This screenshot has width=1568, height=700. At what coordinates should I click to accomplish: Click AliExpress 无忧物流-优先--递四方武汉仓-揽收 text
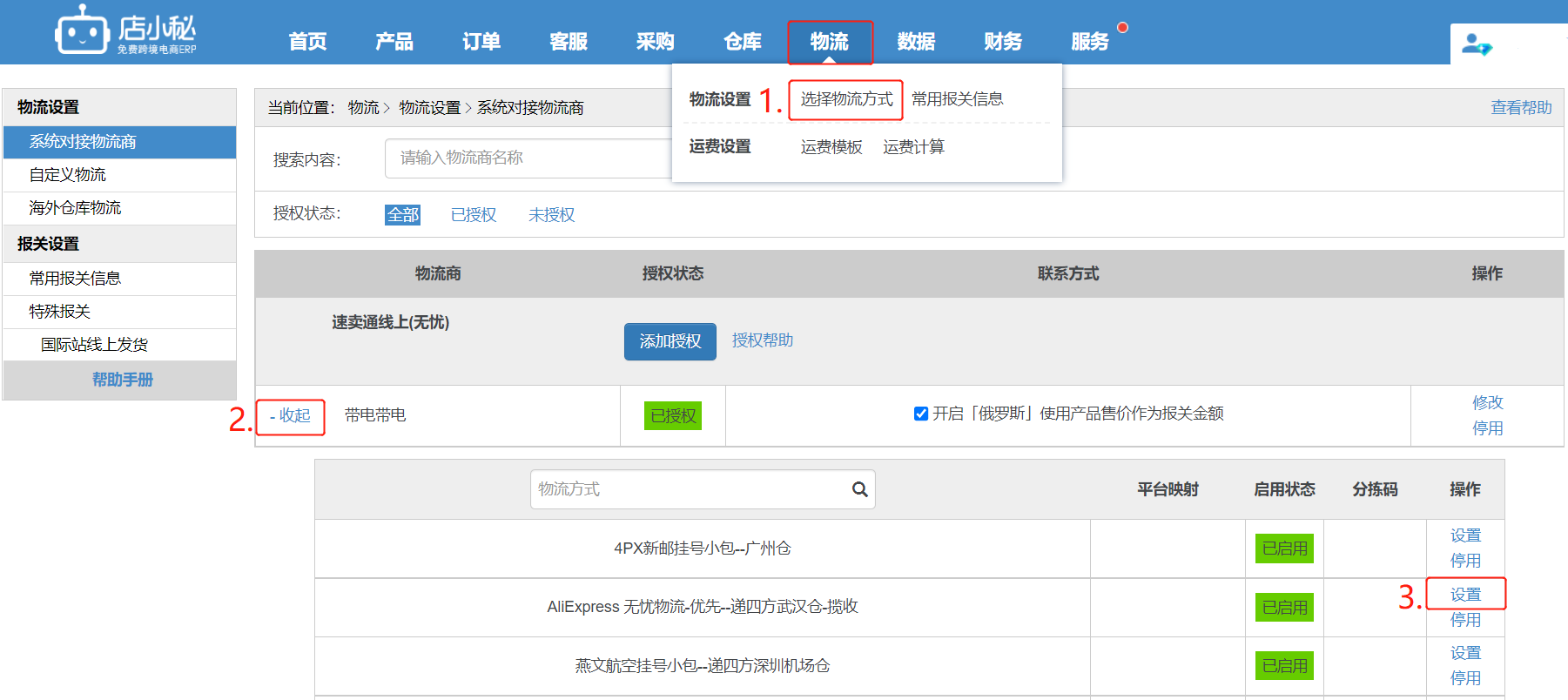(x=703, y=607)
